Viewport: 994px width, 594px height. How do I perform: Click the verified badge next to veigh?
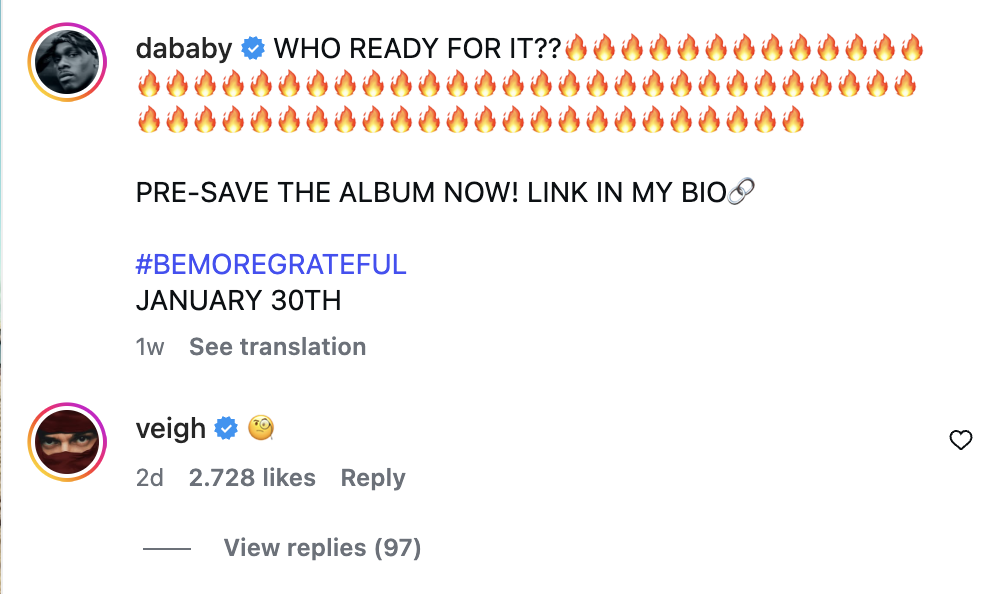click(227, 429)
